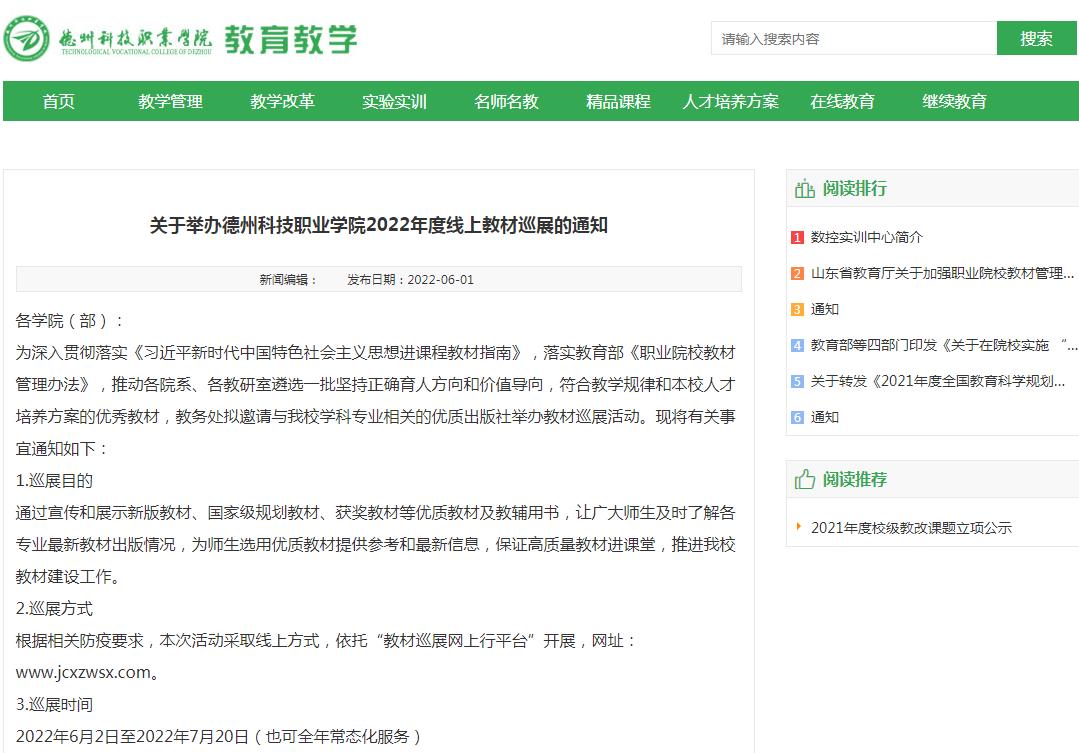Open the 数控实训中心简介 article link
Image resolution: width=1079 pixels, height=753 pixels.
(866, 238)
